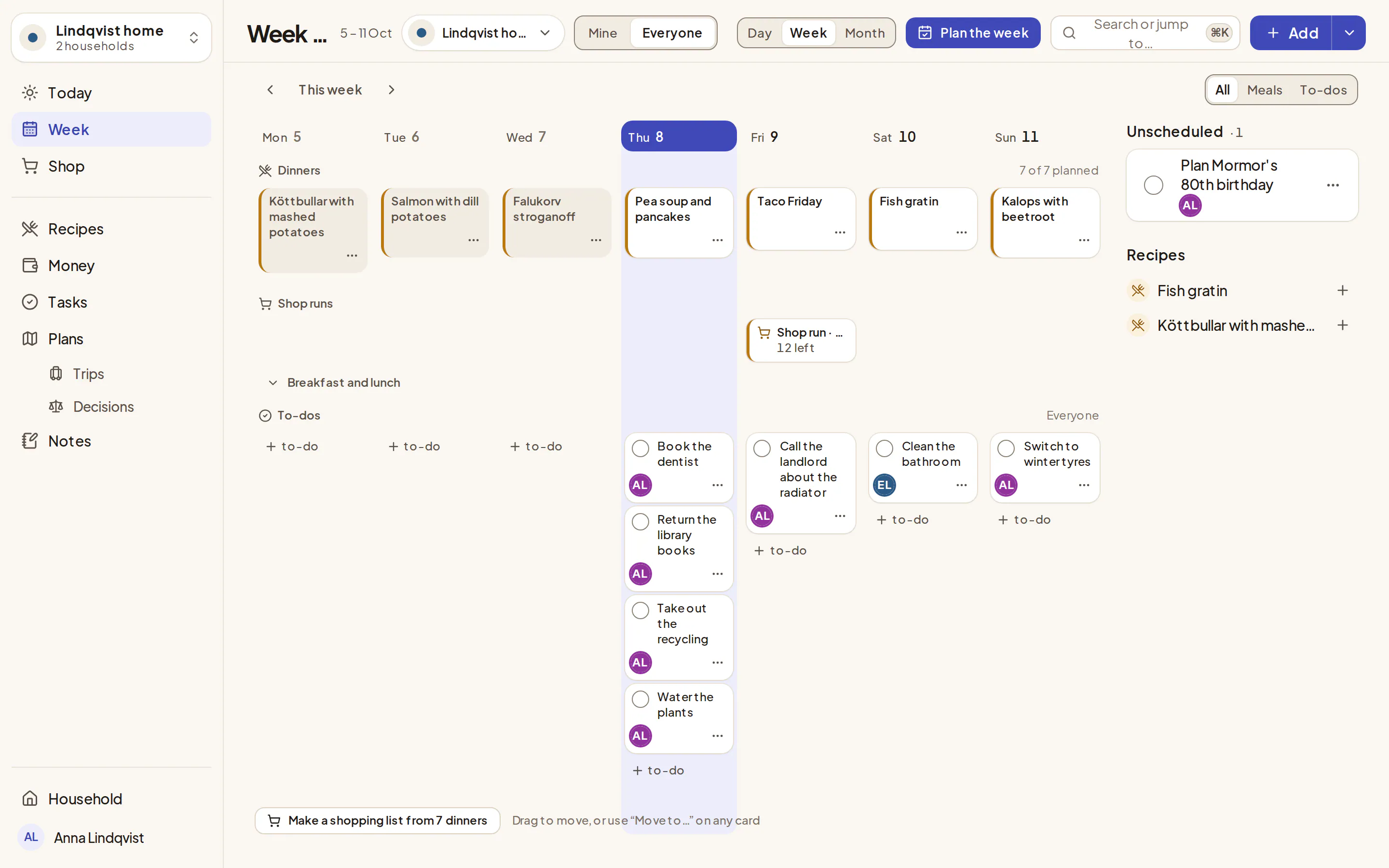This screenshot has width=1389, height=868.
Task: Add Köttbullar with mashed potatoes recipe
Action: pyautogui.click(x=1343, y=325)
